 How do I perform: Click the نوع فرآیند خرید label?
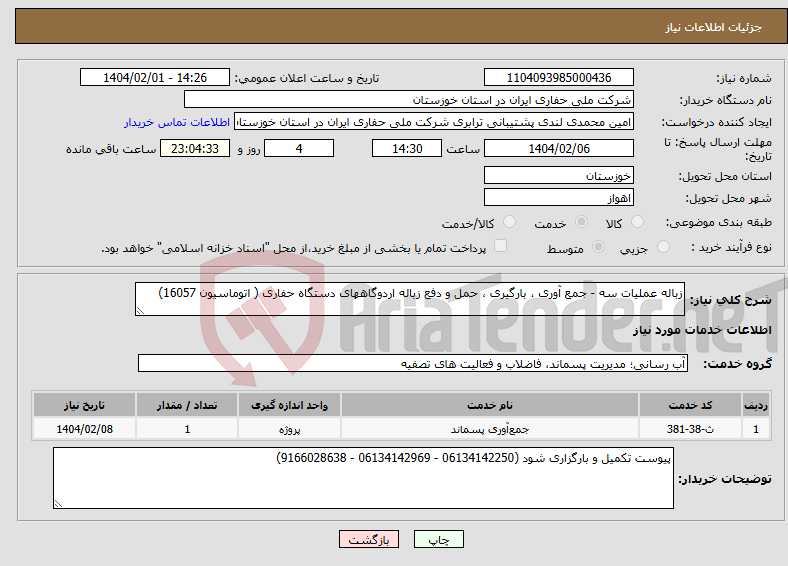[x=731, y=247]
